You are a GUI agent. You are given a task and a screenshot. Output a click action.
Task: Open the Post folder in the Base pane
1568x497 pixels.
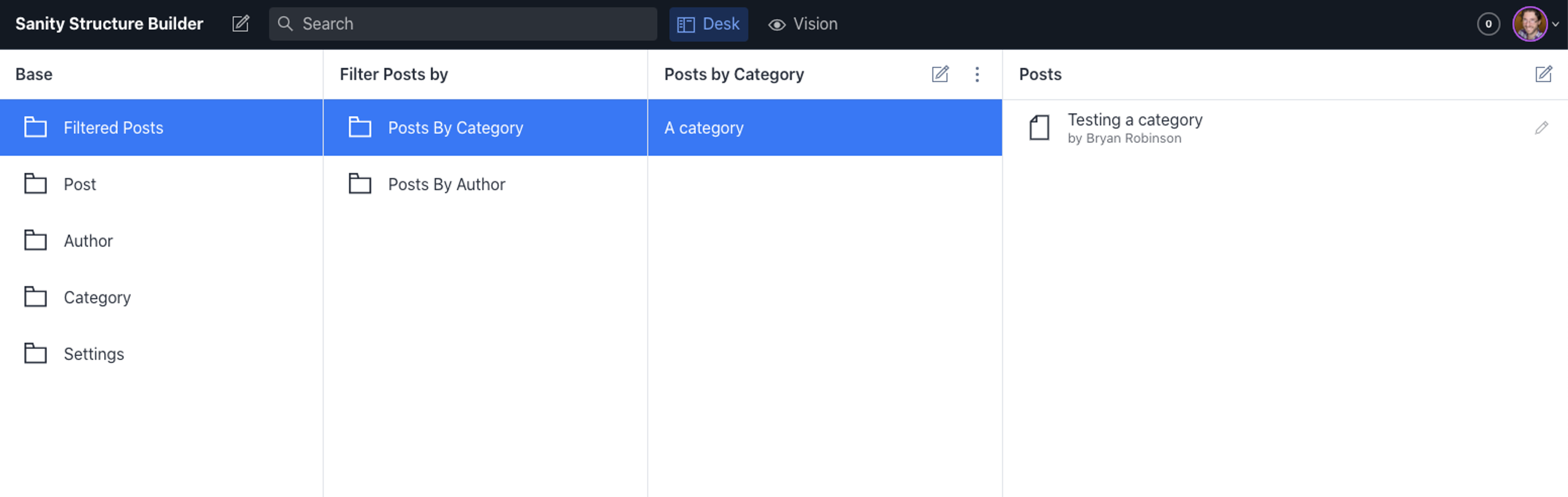pos(80,184)
